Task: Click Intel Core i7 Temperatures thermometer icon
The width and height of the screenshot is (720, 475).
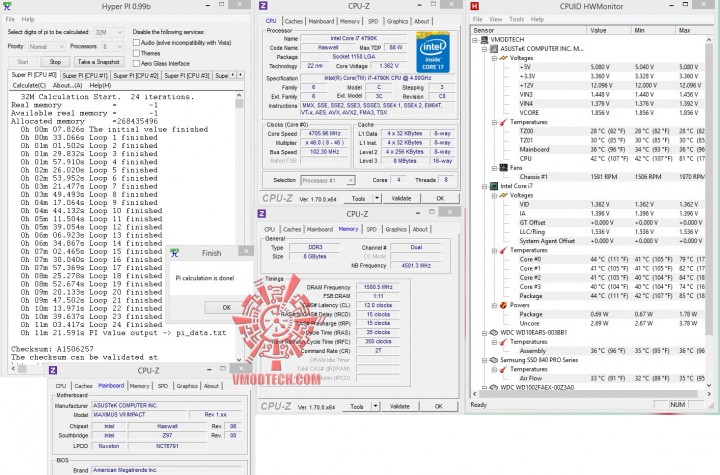Action: click(503, 250)
